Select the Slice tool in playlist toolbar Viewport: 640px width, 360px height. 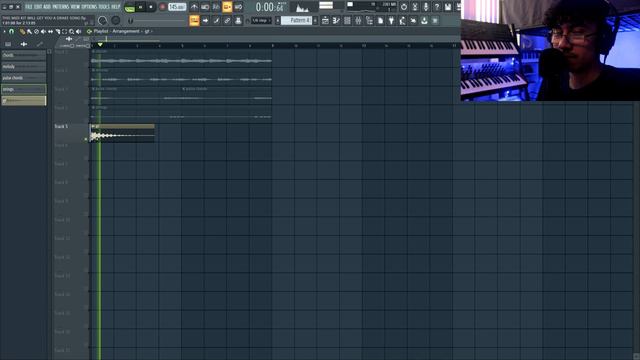point(58,31)
